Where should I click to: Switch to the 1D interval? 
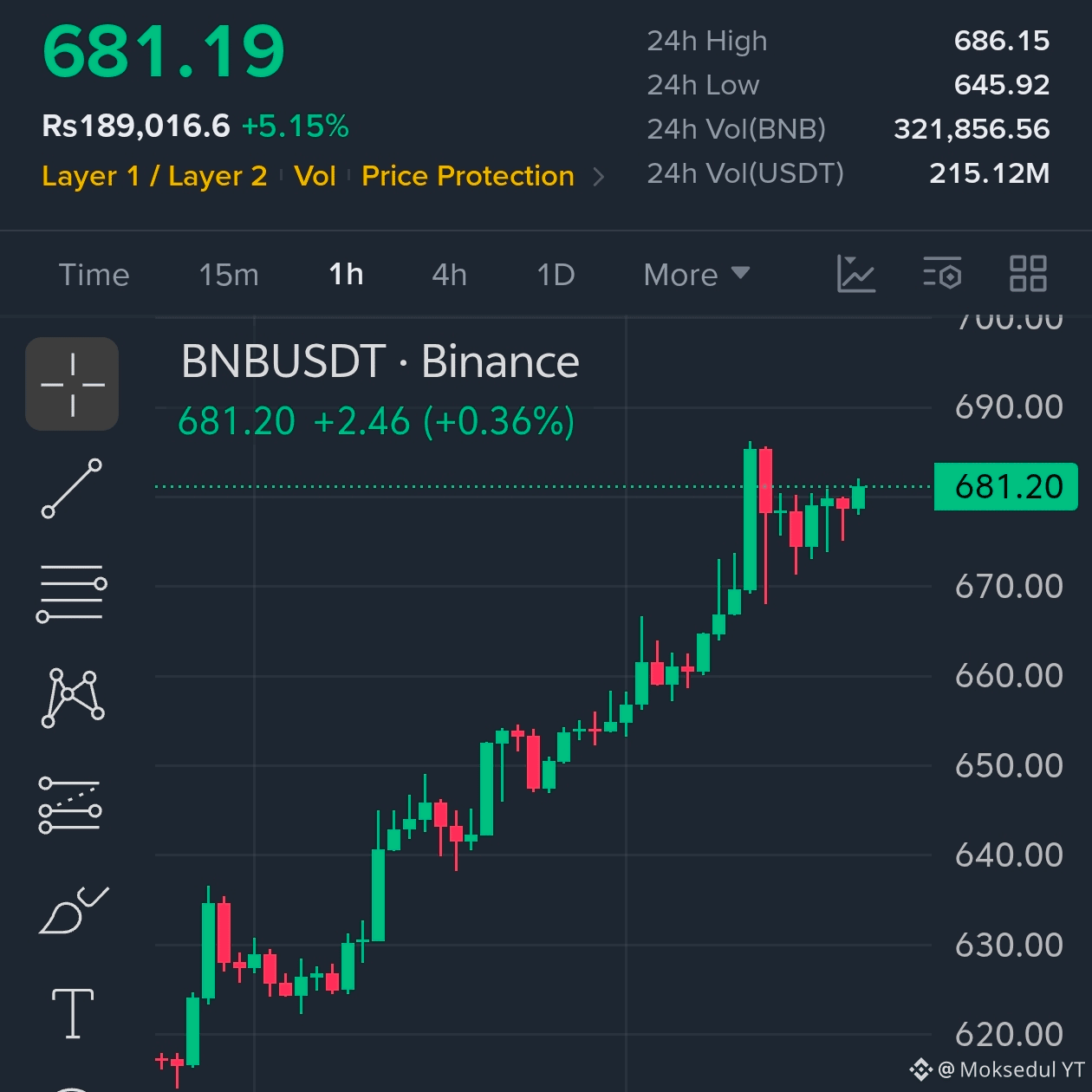pyautogui.click(x=556, y=275)
